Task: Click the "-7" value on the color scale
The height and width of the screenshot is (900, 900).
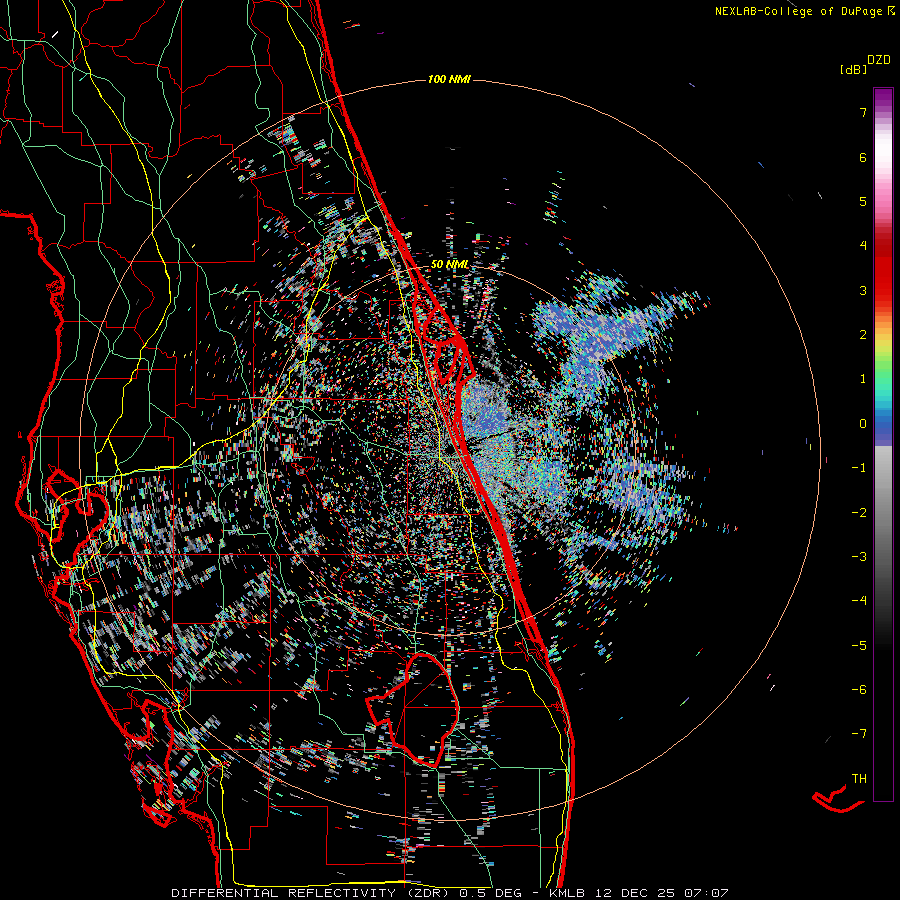Action: 859,734
